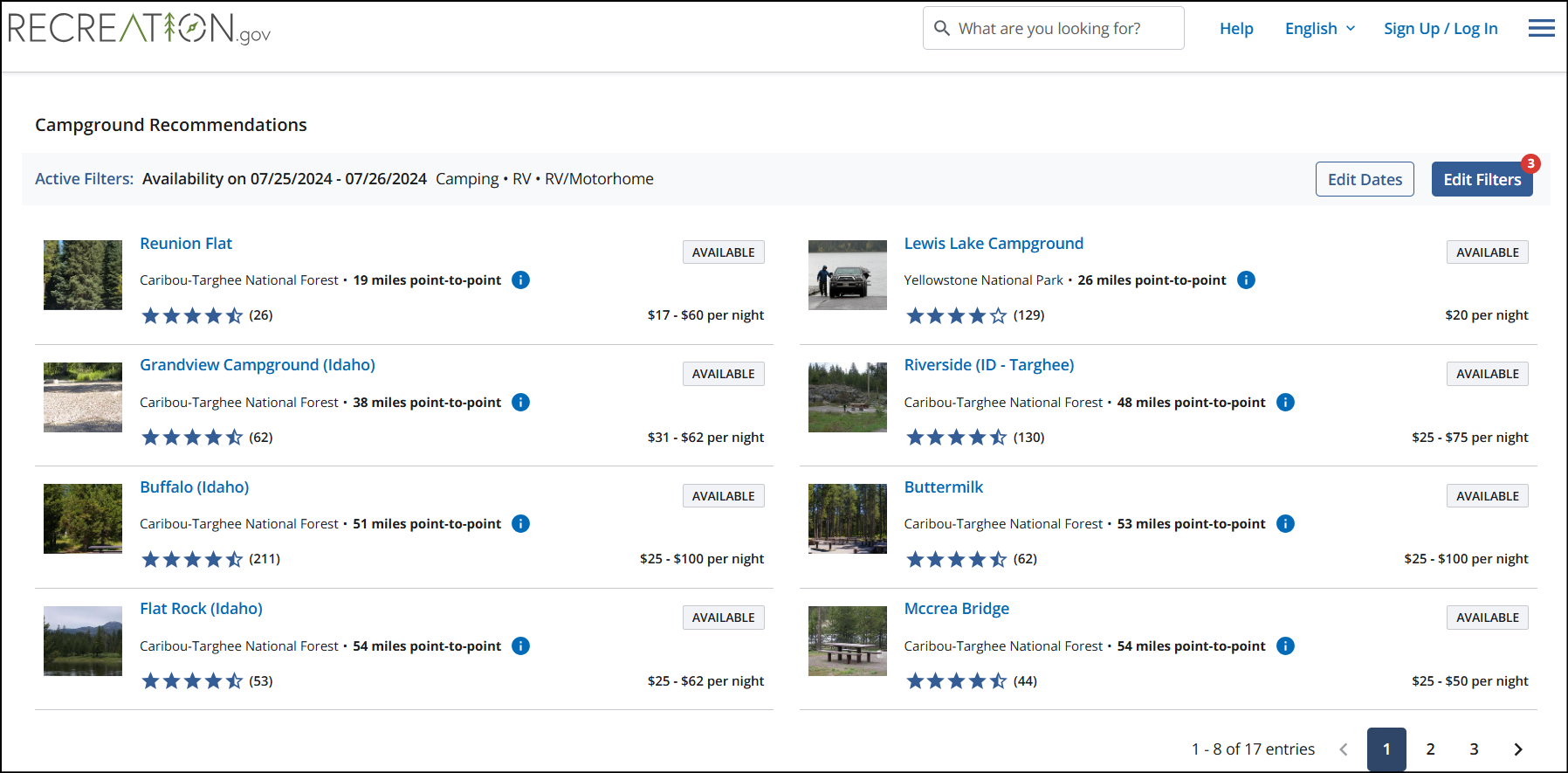Viewport: 1568px width, 773px height.
Task: Click the info icon for Lewis Lake Campground
Action: (x=1246, y=280)
